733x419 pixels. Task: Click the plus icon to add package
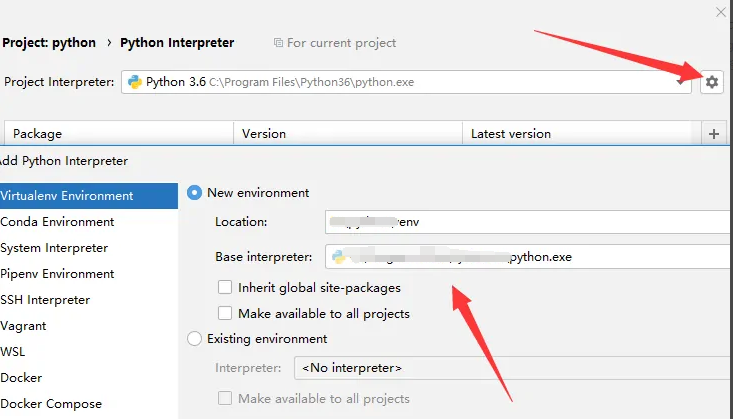point(713,133)
